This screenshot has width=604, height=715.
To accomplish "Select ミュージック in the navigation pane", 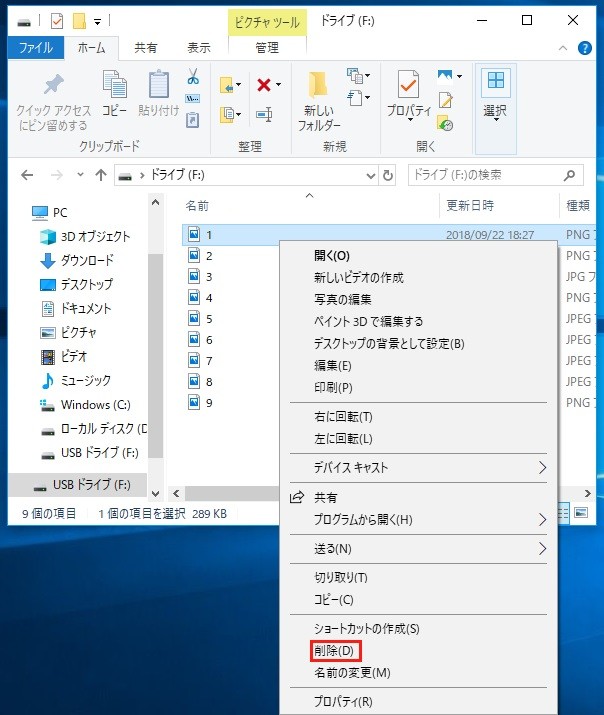I will [x=85, y=381].
